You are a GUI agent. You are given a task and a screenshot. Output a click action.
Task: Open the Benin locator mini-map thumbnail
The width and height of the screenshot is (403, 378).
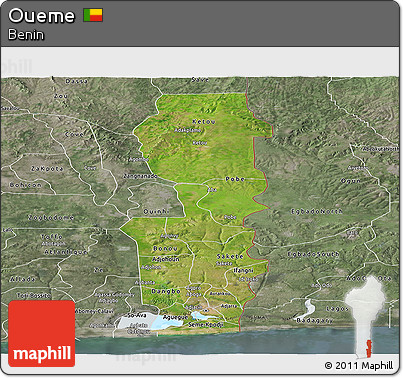(365, 317)
